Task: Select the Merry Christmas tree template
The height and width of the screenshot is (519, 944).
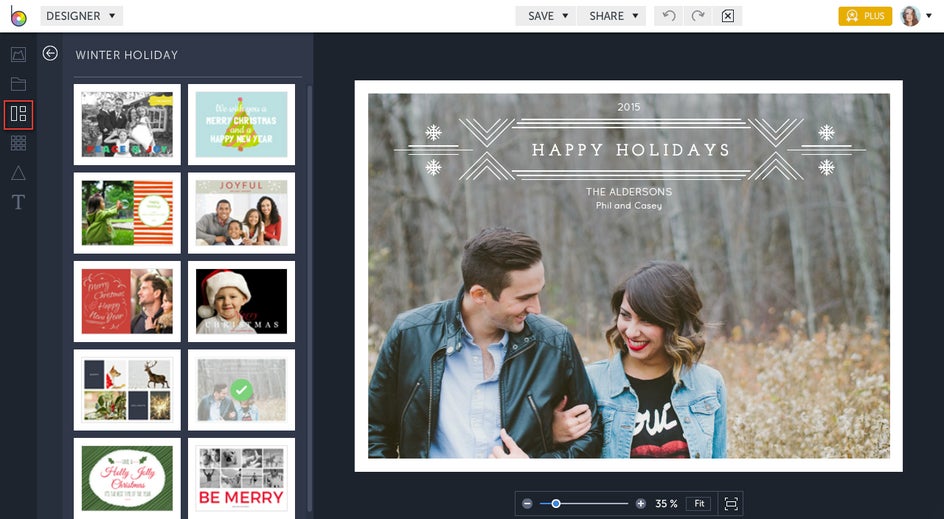Action: pyautogui.click(x=241, y=125)
